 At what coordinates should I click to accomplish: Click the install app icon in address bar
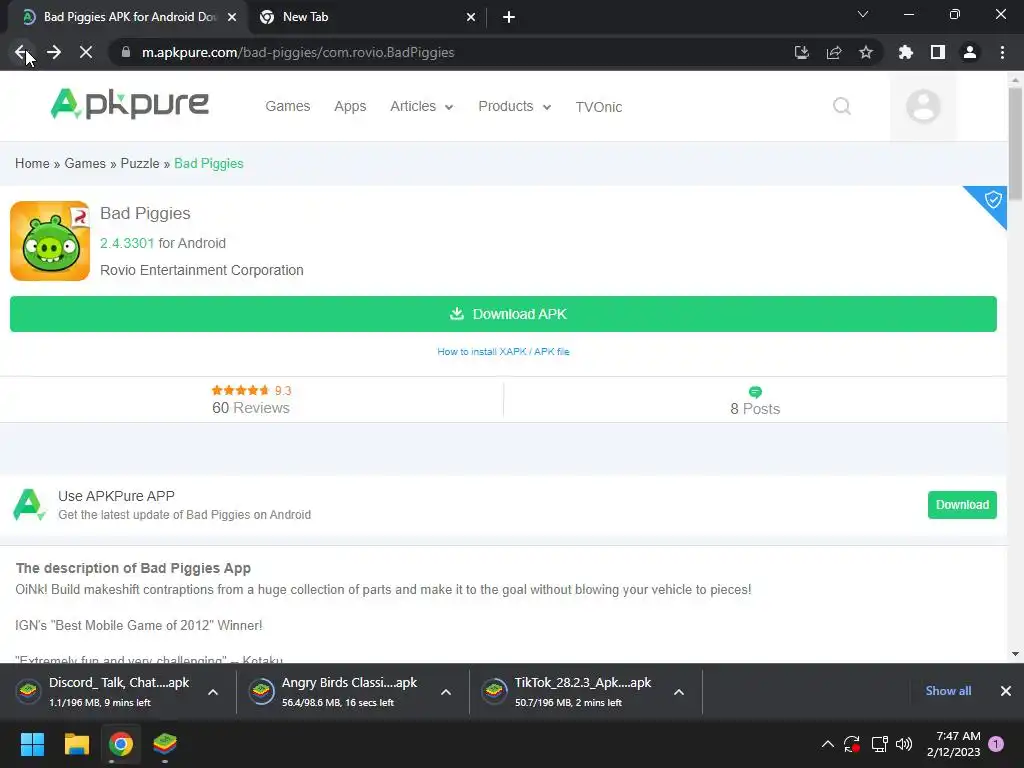pyautogui.click(x=802, y=52)
